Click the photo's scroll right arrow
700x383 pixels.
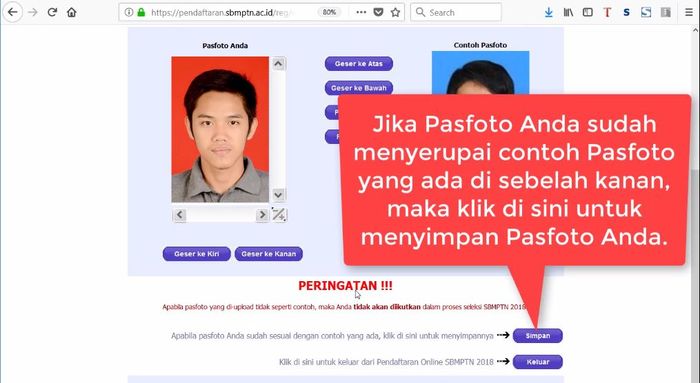tap(262, 215)
